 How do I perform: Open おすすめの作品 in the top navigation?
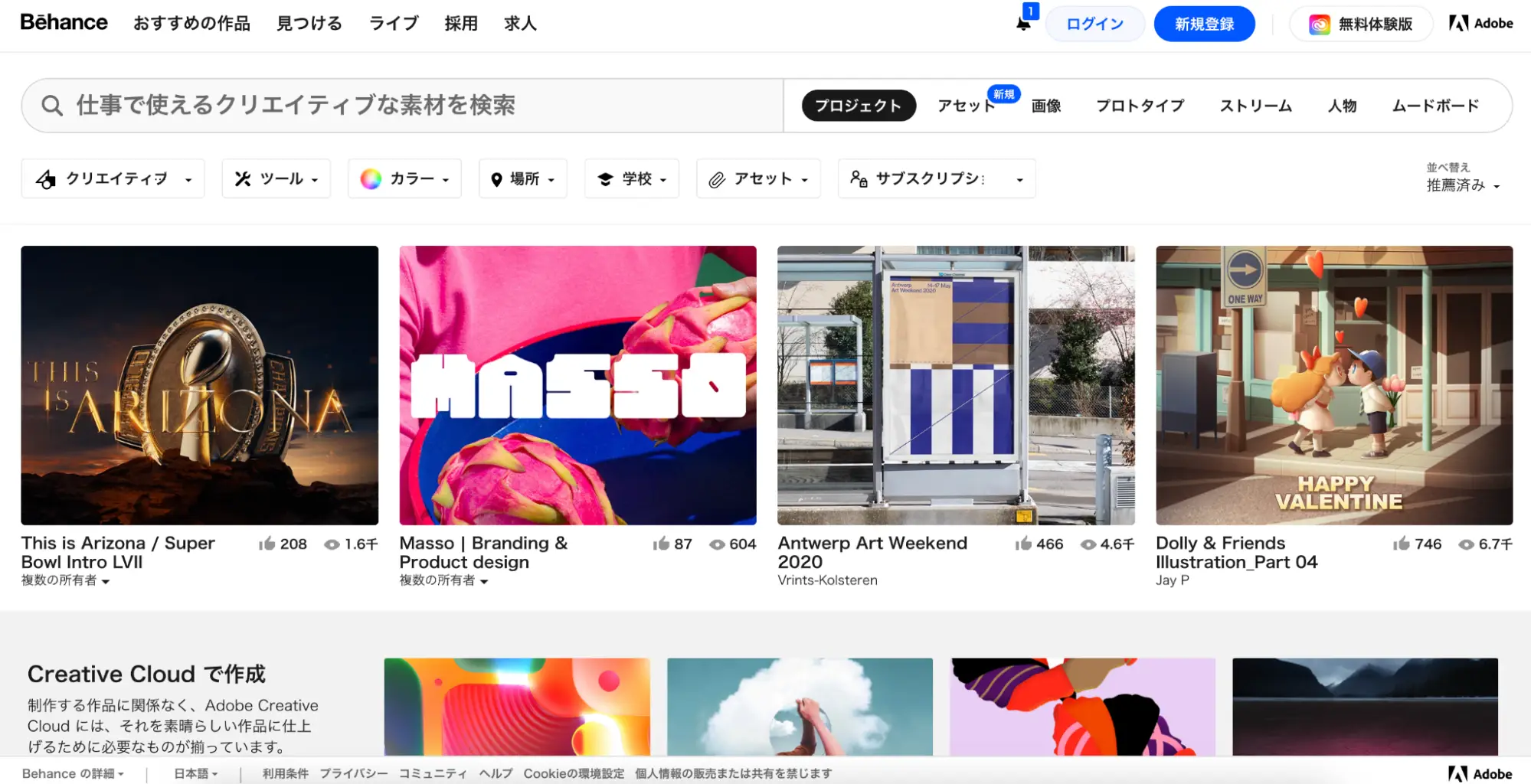191,24
